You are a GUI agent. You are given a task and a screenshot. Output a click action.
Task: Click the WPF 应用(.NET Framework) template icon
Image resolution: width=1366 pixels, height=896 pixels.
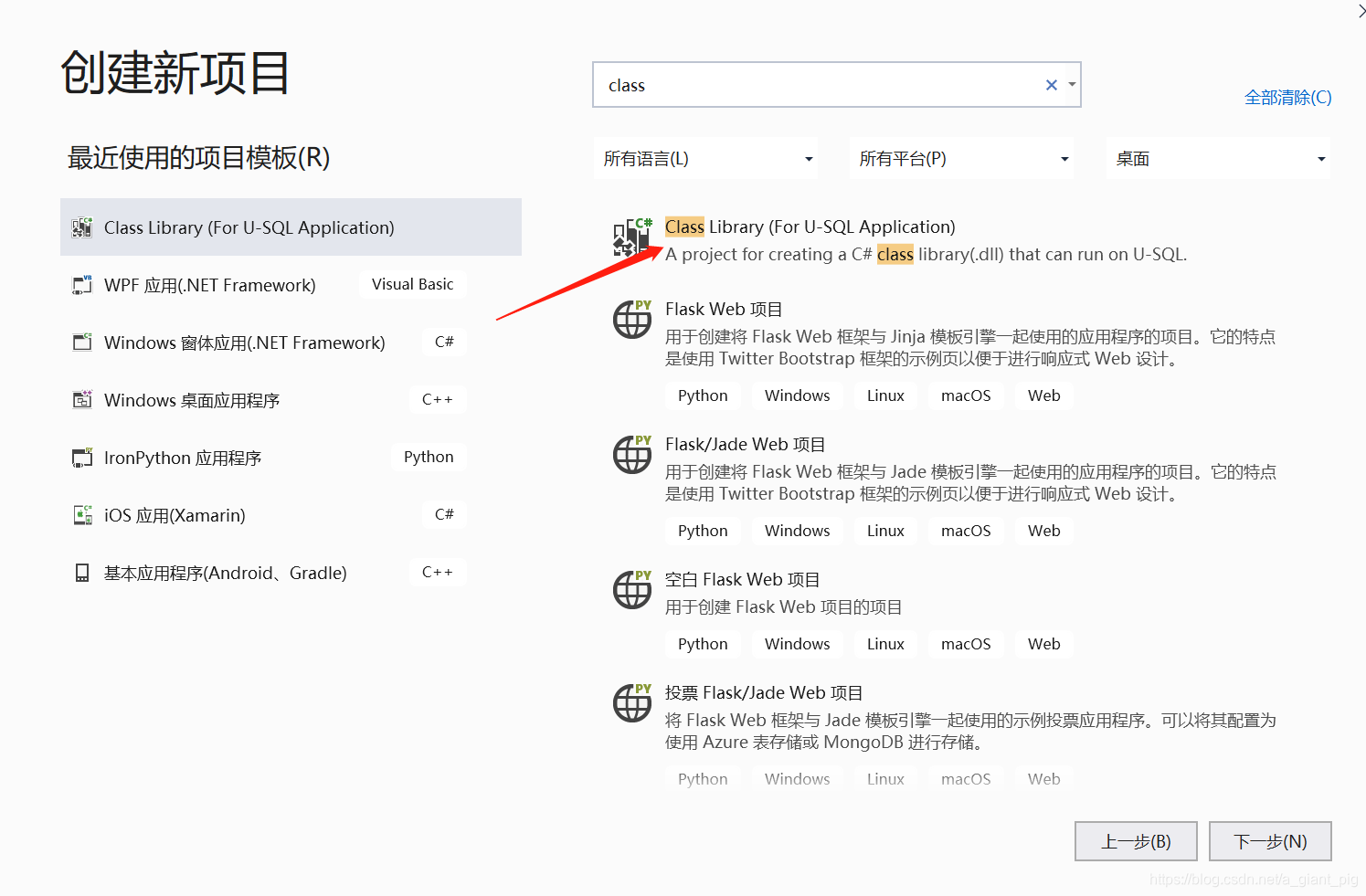click(81, 284)
